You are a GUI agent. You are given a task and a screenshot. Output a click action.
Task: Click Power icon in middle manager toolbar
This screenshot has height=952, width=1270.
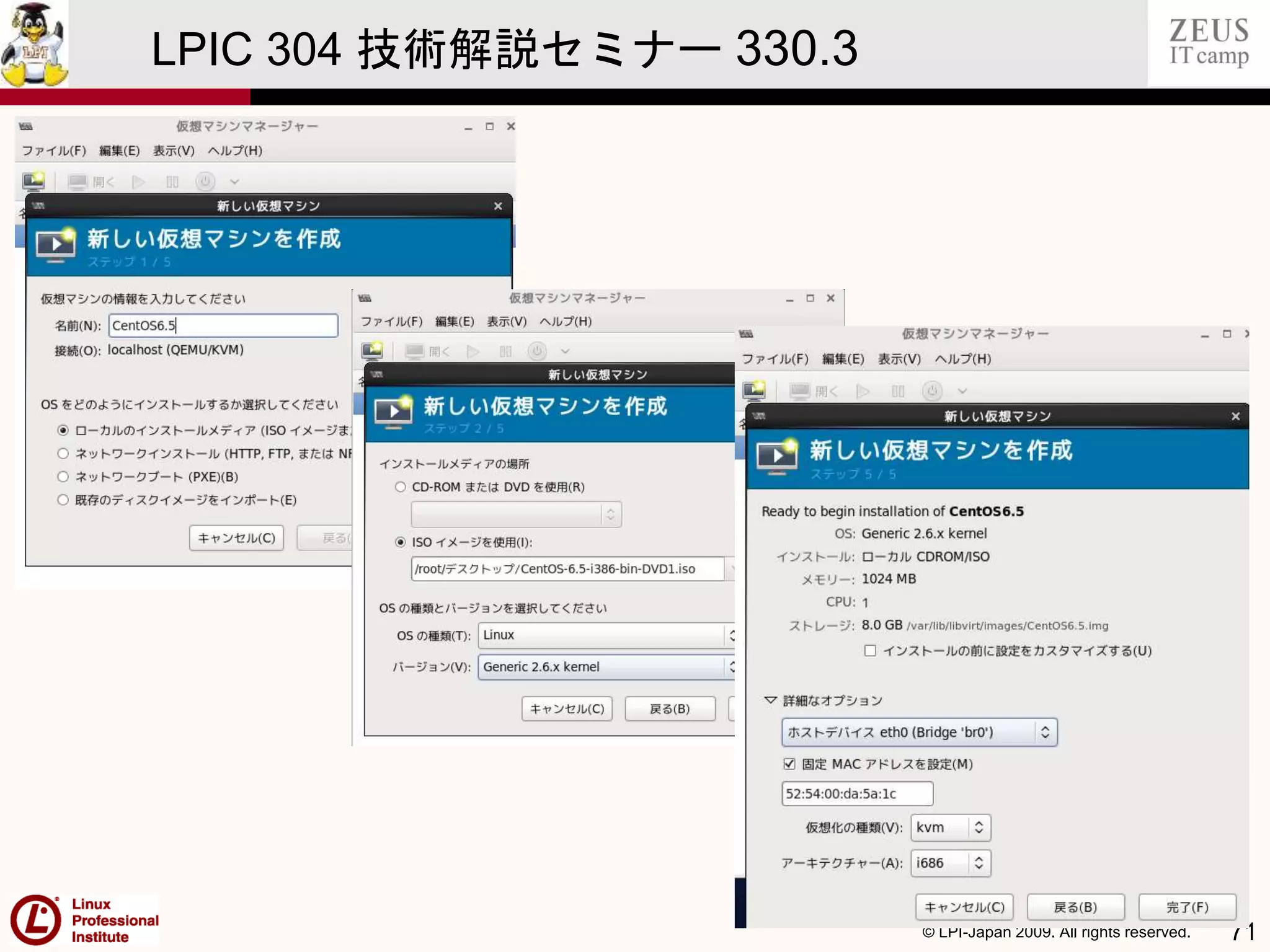[x=537, y=351]
